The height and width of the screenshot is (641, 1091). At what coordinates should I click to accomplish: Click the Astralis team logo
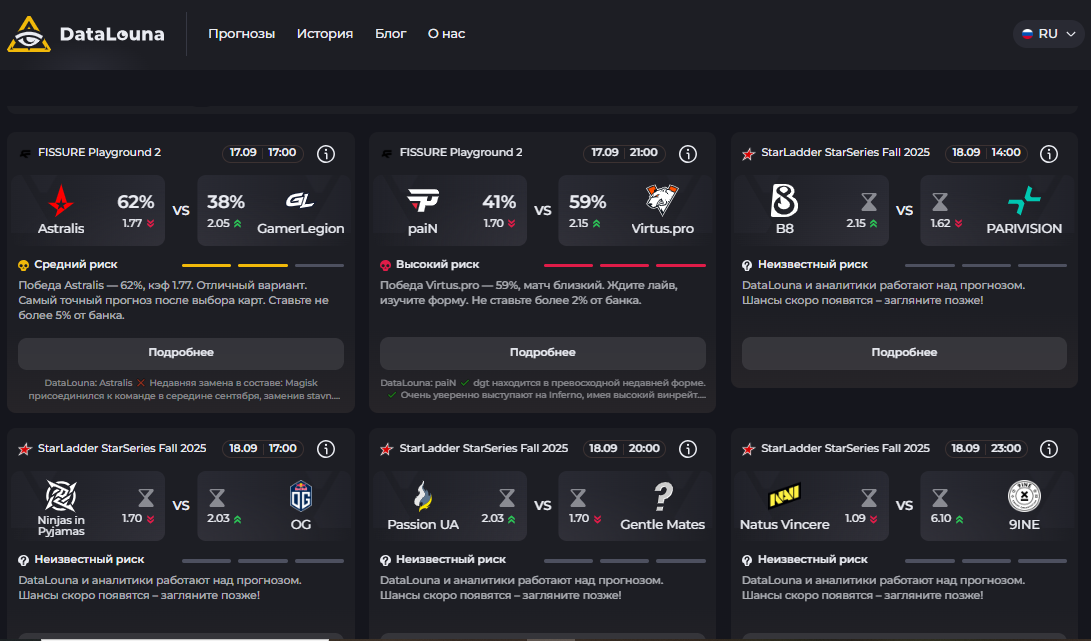pos(61,201)
